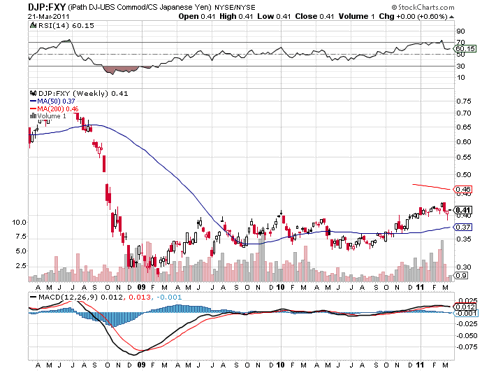The image size is (489, 371).
Task: Click the candlestick icon before DJP:FXY (Weekly)
Action: pyautogui.click(x=33, y=93)
